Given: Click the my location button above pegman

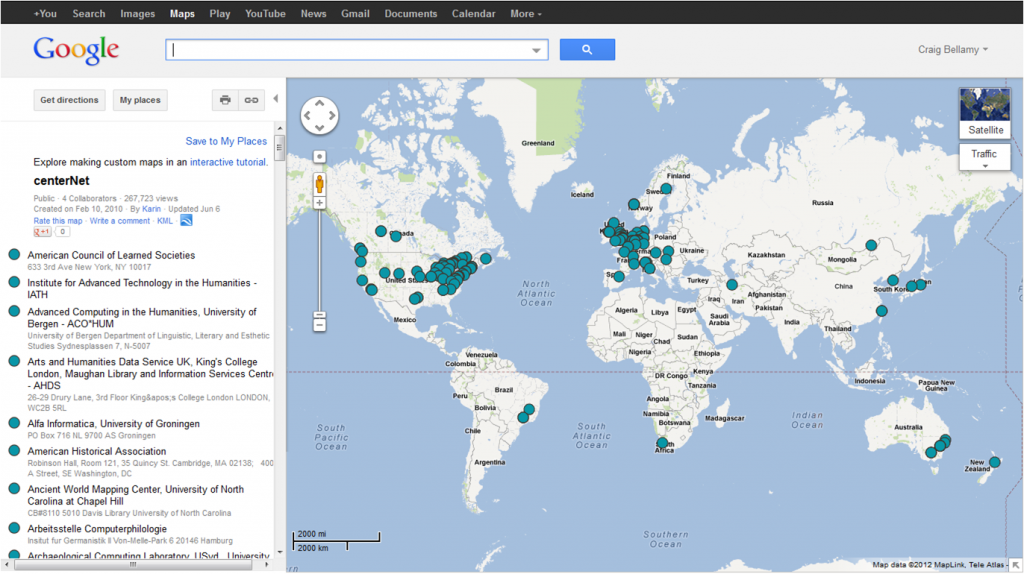Looking at the screenshot, I should point(319,157).
